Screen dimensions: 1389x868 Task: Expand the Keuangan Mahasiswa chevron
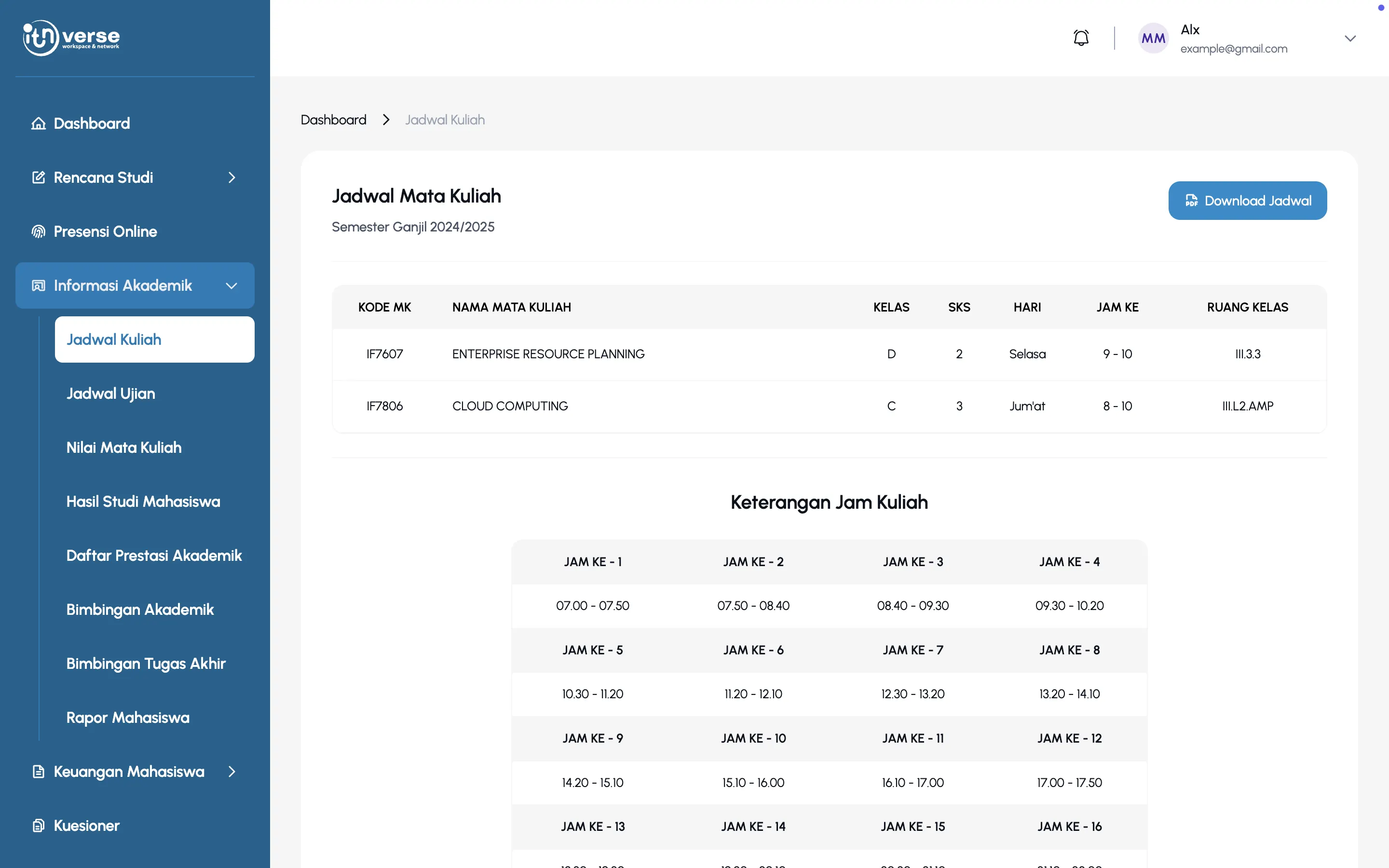pos(232,772)
